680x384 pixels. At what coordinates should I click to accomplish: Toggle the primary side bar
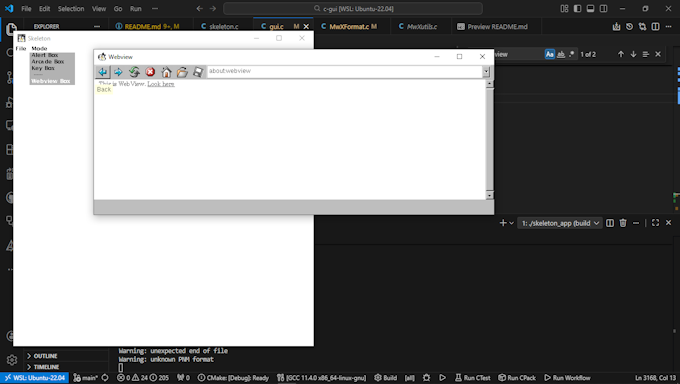577,9
